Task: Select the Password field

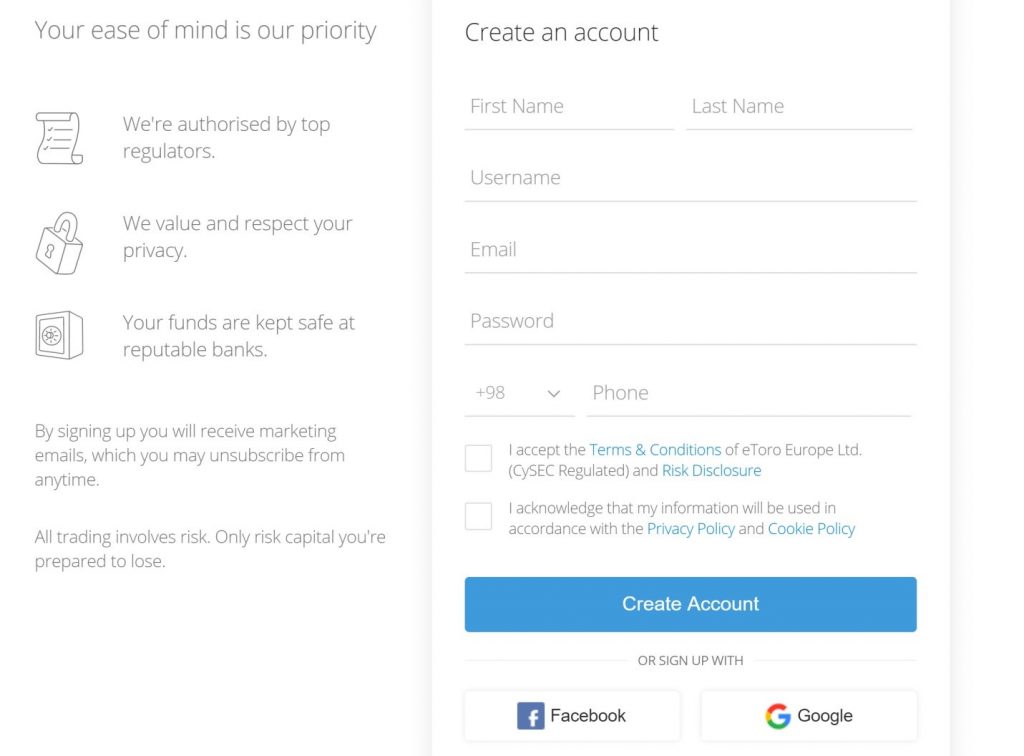Action: click(x=690, y=321)
